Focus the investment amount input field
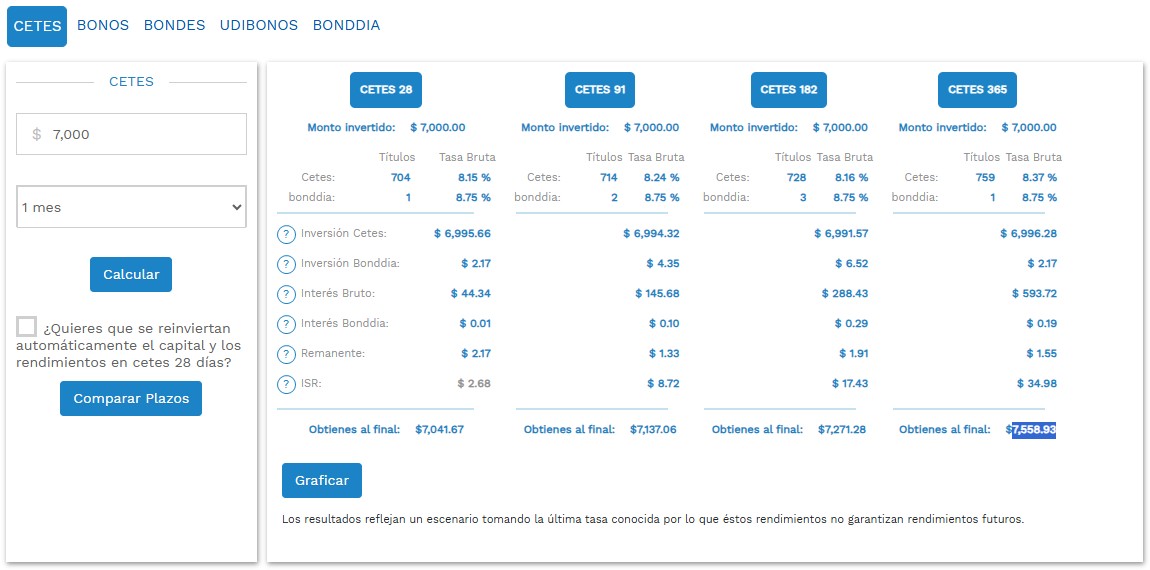 pyautogui.click(x=140, y=134)
